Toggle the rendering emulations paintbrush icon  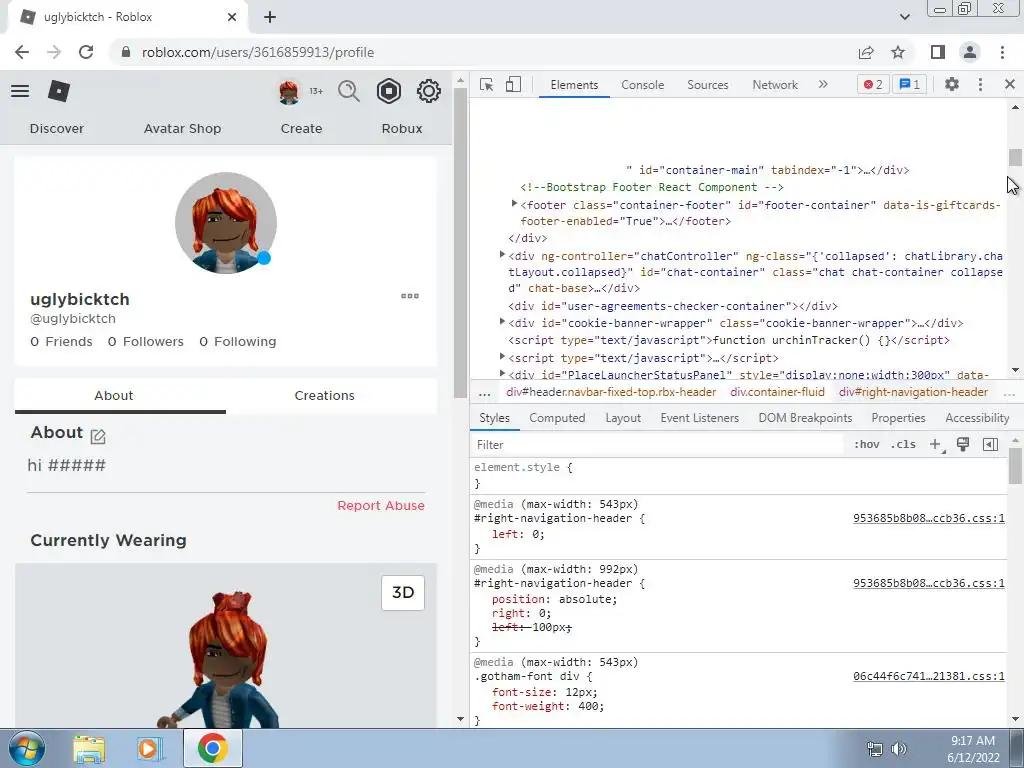click(963, 445)
